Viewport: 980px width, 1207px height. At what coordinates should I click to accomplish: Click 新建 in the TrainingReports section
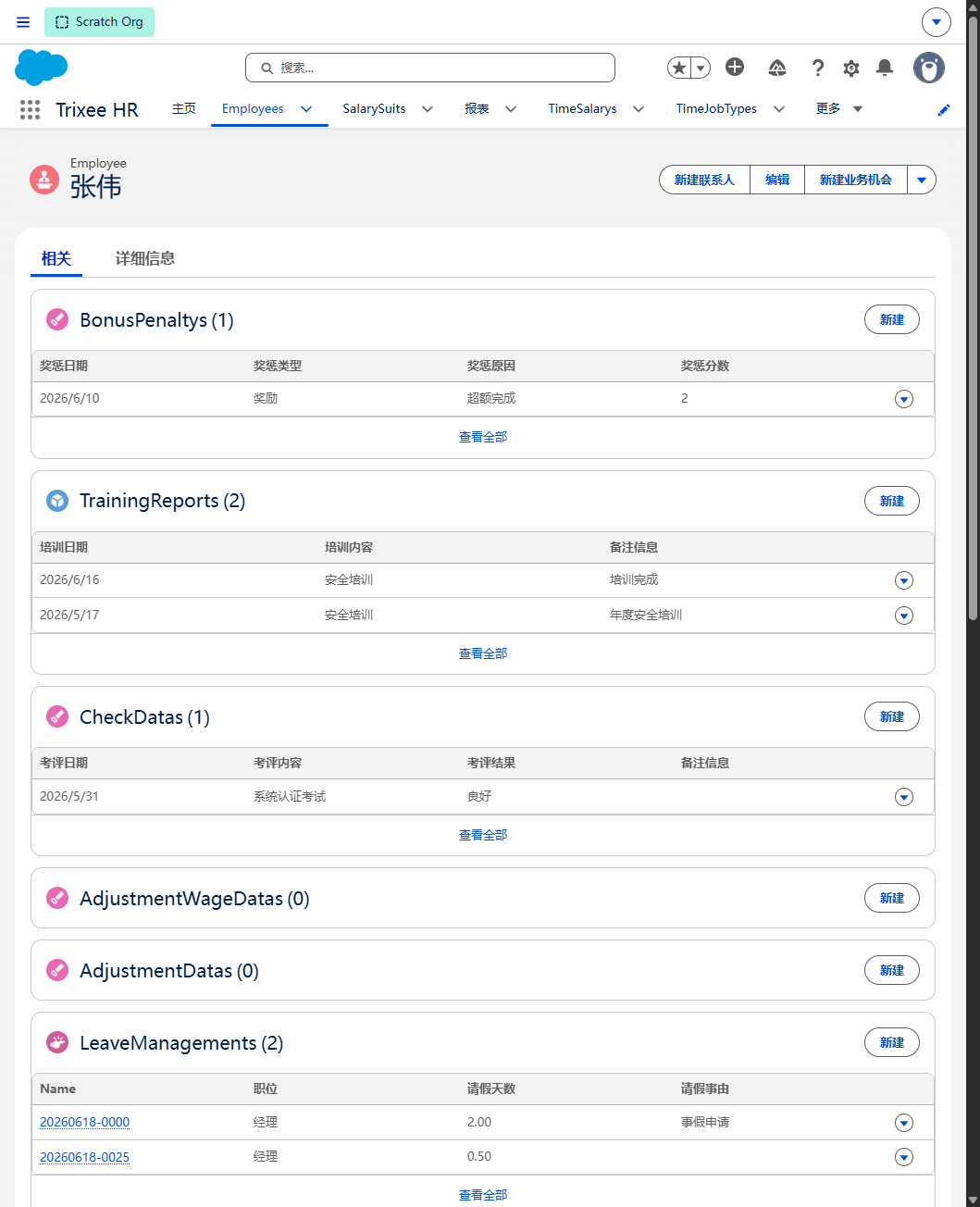tap(892, 501)
